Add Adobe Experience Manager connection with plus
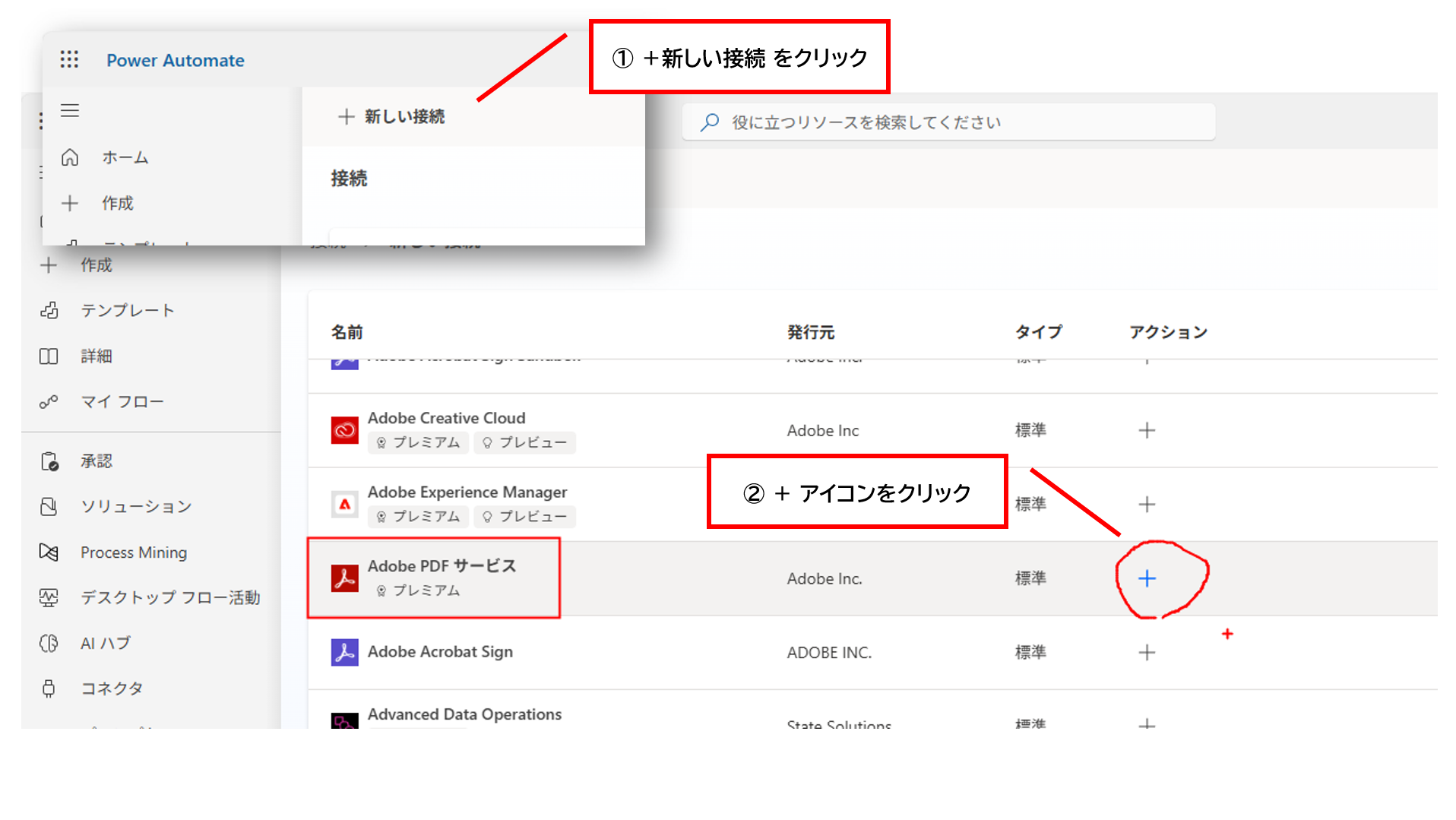Viewport: 1456px width, 820px height. click(1147, 504)
